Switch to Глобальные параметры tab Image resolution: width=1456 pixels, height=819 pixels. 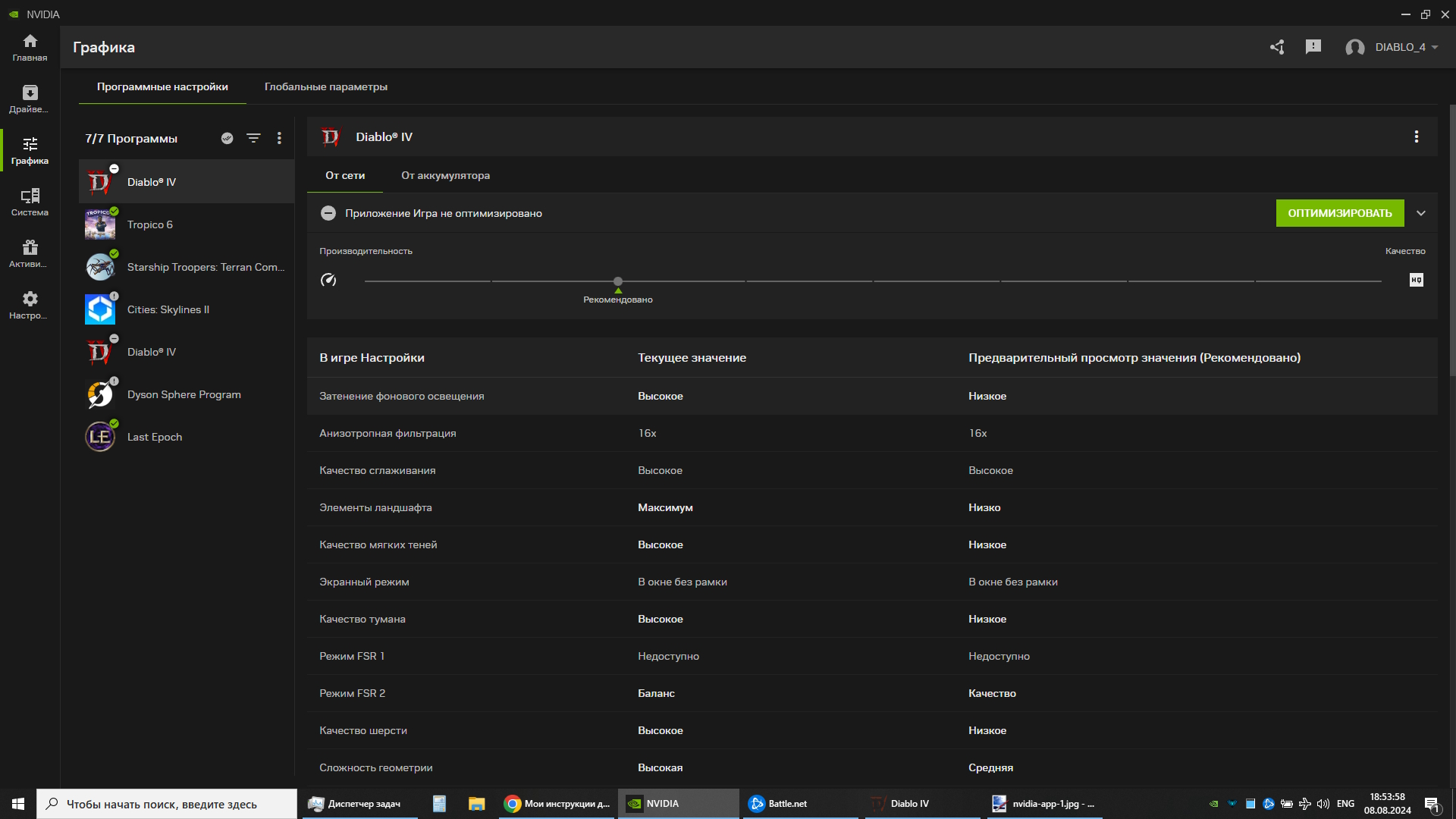point(326,86)
